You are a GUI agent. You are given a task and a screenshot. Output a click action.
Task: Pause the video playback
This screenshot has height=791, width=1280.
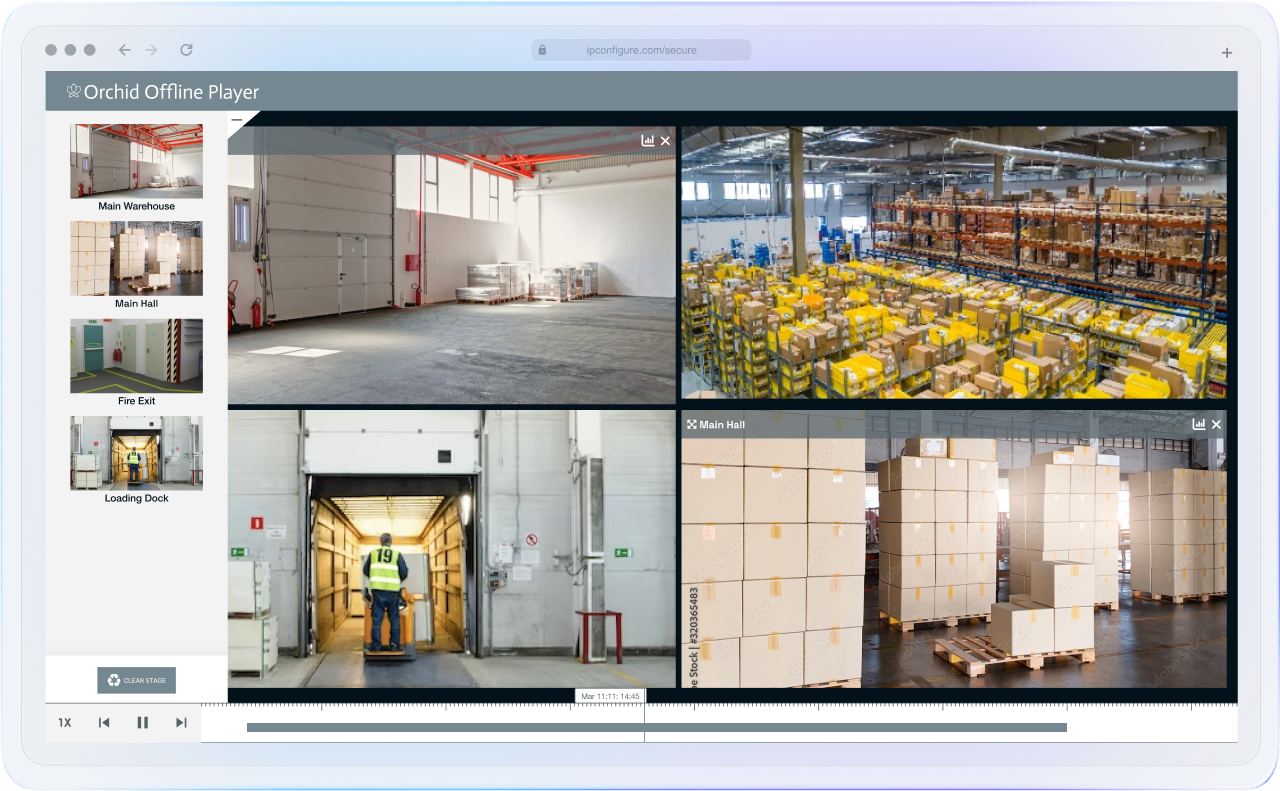coord(142,722)
